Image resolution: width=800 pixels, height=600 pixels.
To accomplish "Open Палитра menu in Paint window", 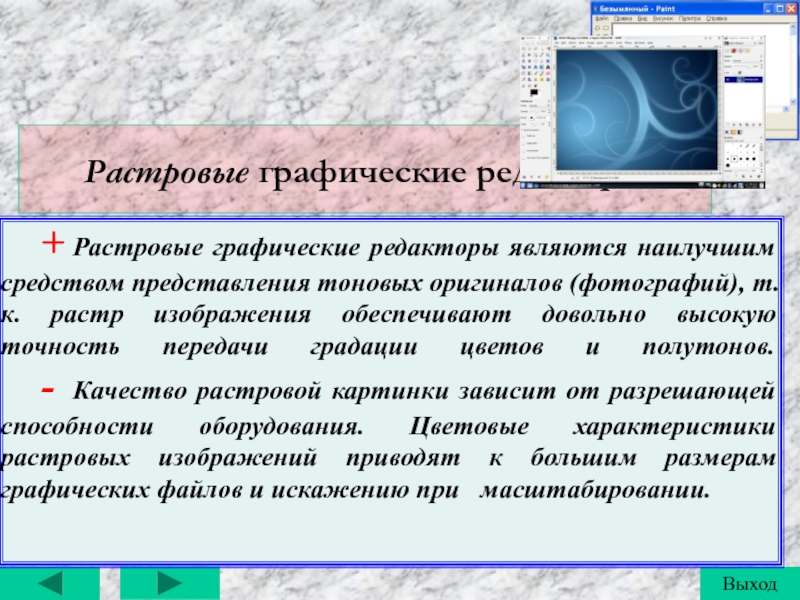I will 690,18.
